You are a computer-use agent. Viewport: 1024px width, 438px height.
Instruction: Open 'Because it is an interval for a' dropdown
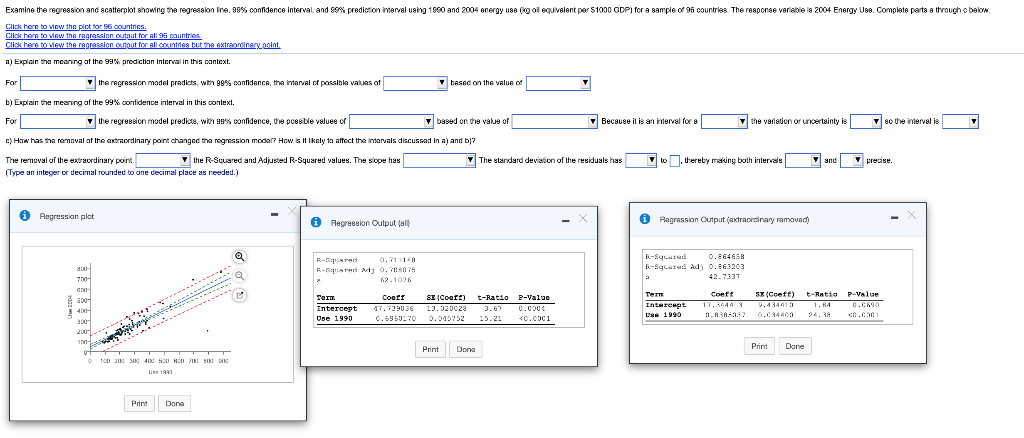tap(725, 121)
